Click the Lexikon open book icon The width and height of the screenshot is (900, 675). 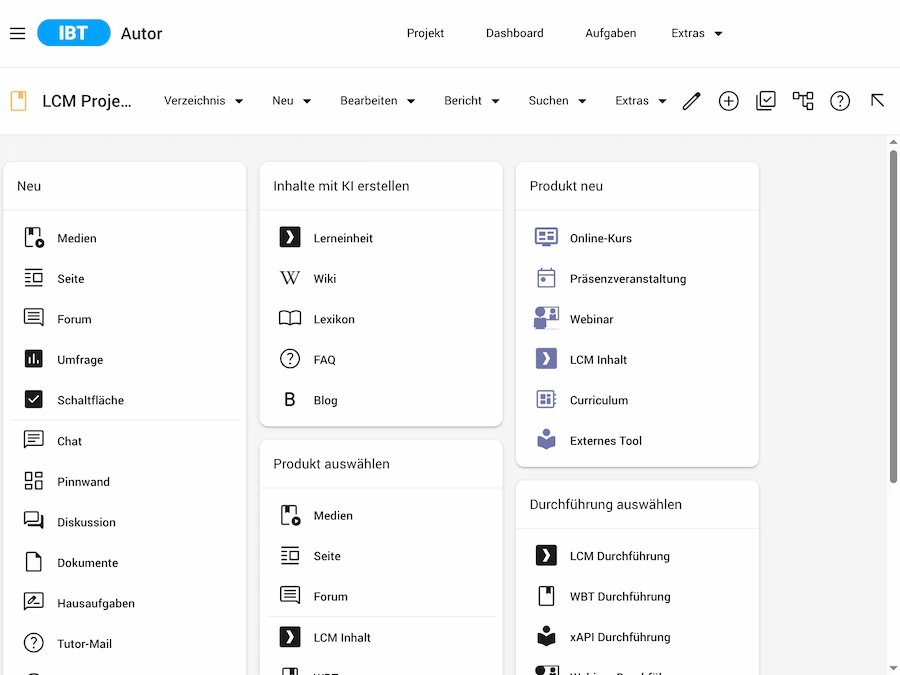coord(290,319)
